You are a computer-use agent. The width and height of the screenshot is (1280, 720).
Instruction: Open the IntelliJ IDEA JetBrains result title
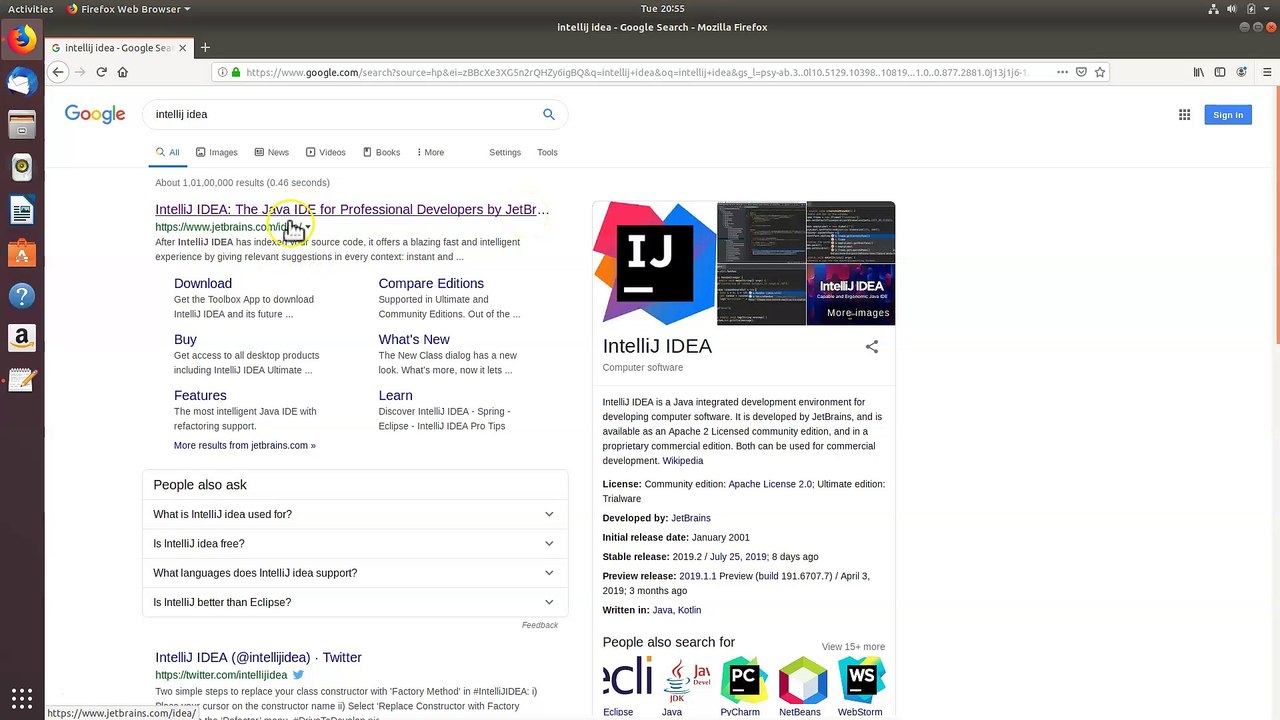coord(352,209)
